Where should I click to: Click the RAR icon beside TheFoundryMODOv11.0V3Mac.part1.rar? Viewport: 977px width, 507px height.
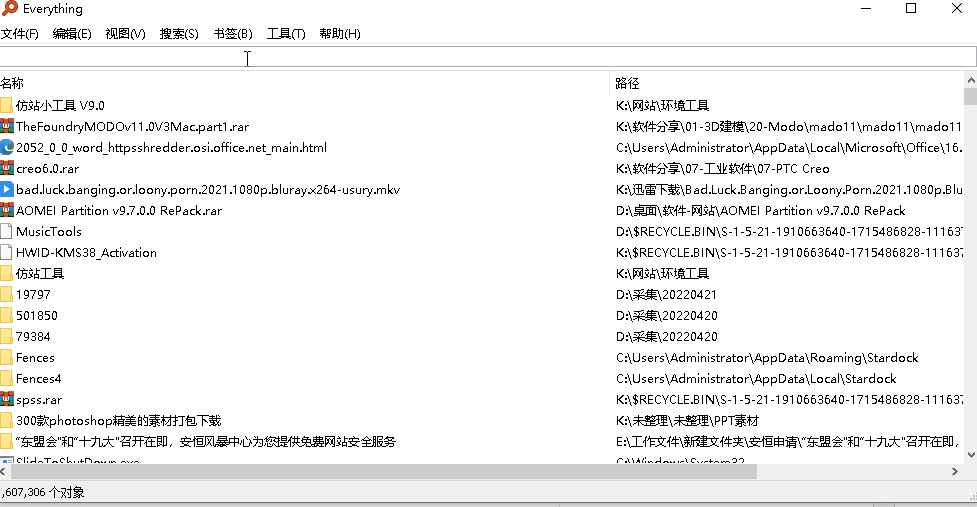point(6,126)
